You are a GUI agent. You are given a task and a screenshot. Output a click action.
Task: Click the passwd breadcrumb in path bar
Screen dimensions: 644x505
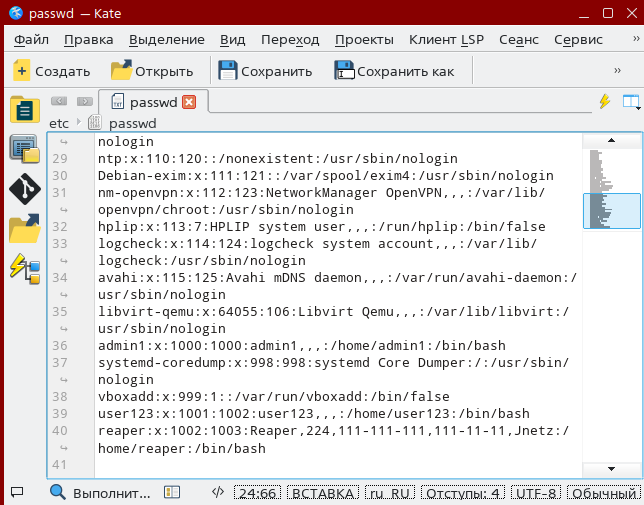click(x=133, y=123)
